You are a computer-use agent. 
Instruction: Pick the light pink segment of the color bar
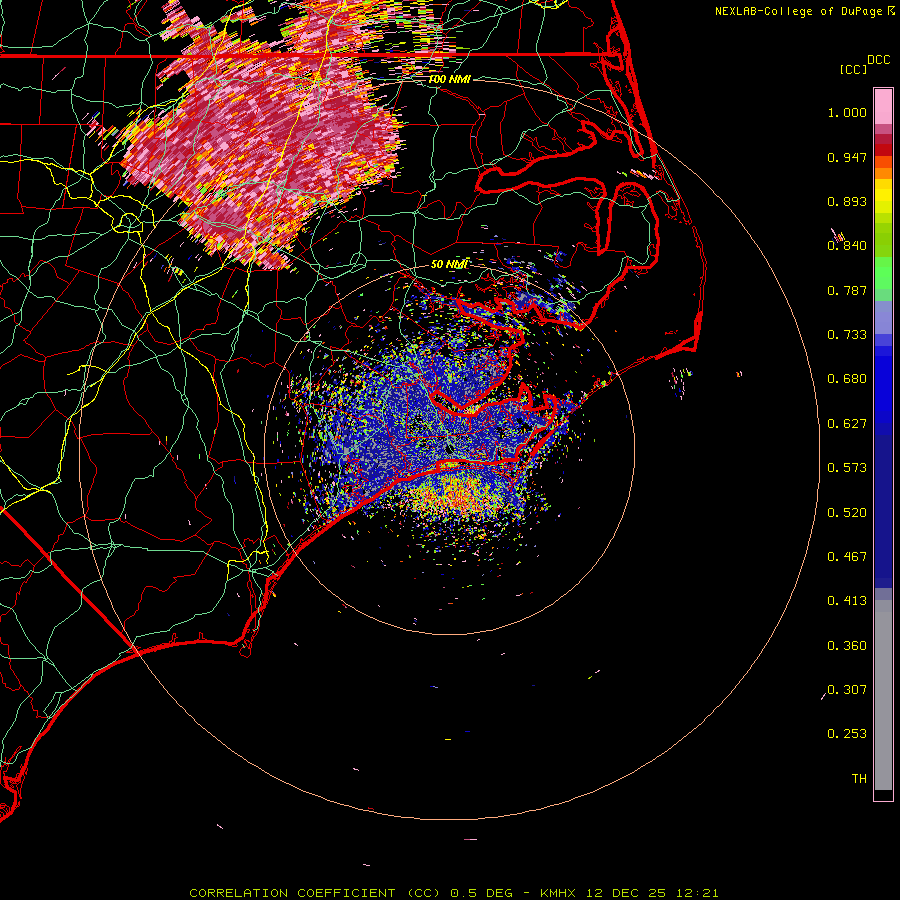[883, 106]
